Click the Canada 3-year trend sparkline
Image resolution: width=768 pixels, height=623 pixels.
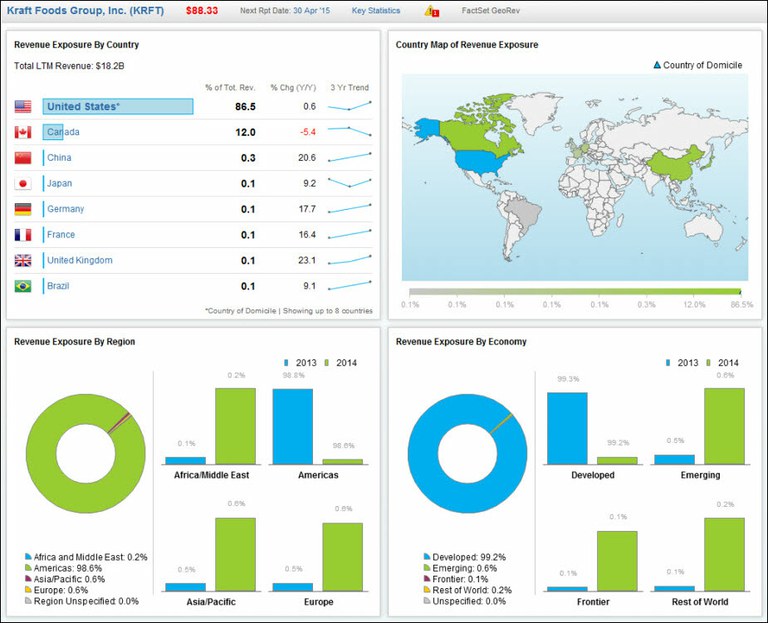tap(349, 131)
